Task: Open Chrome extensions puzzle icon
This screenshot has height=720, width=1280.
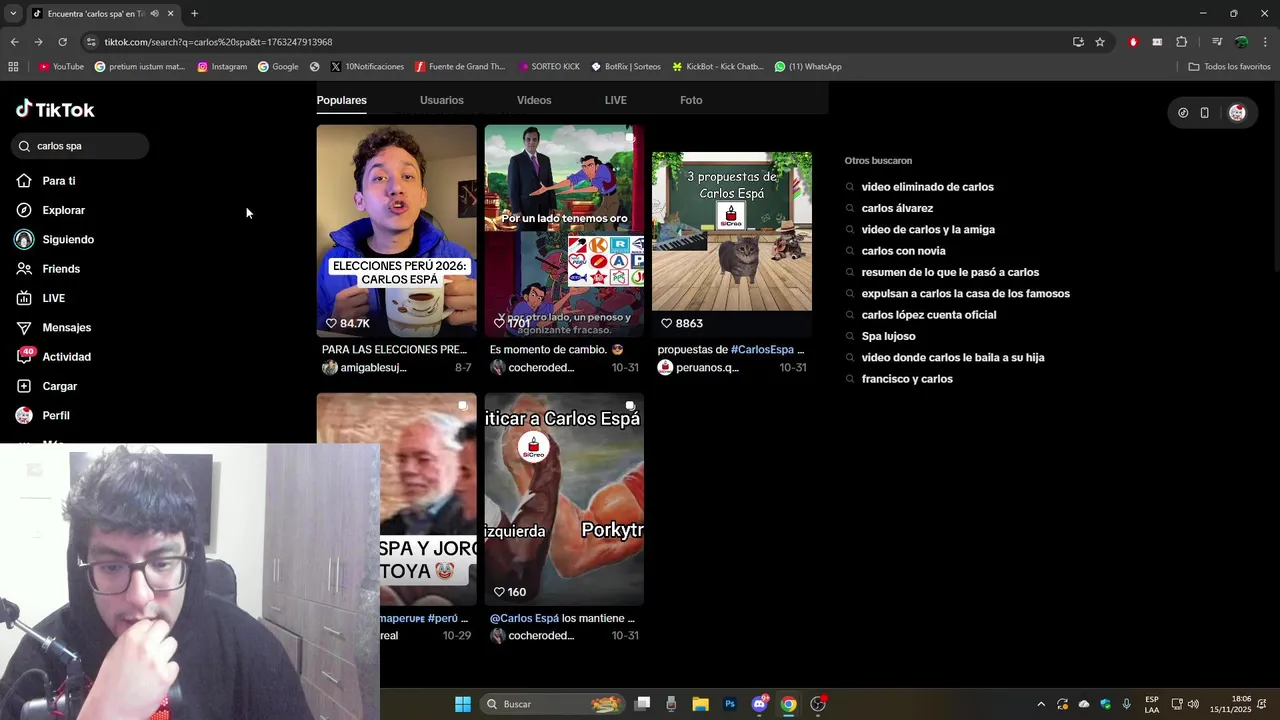Action: click(1181, 42)
